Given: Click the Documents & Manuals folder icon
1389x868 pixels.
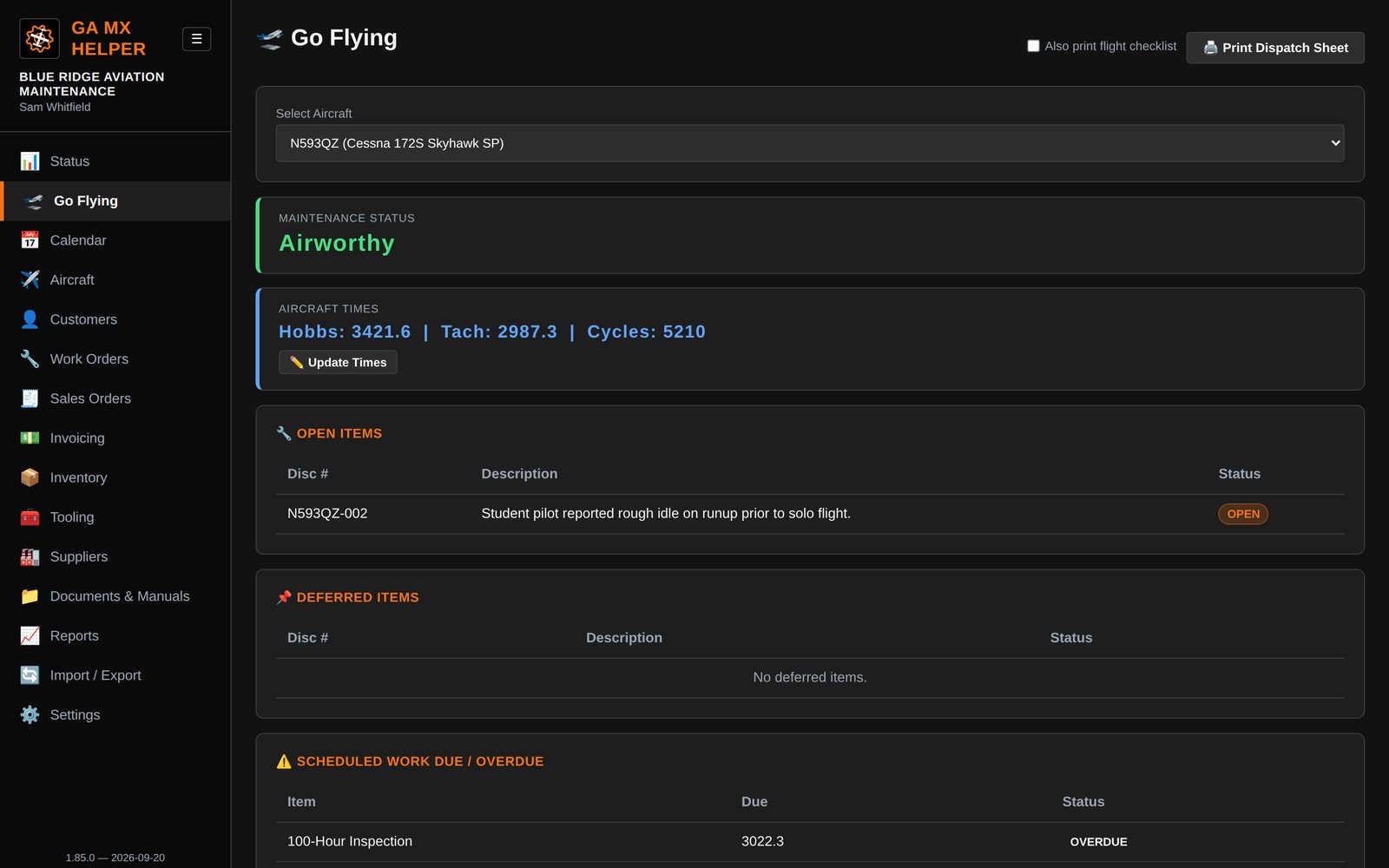Looking at the screenshot, I should pyautogui.click(x=30, y=596).
